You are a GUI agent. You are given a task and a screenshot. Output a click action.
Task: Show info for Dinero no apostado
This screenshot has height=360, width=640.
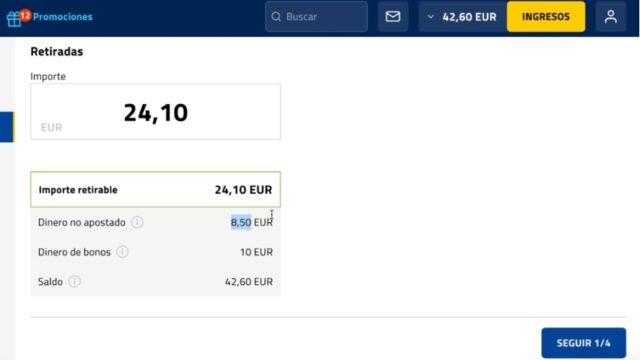pos(137,222)
